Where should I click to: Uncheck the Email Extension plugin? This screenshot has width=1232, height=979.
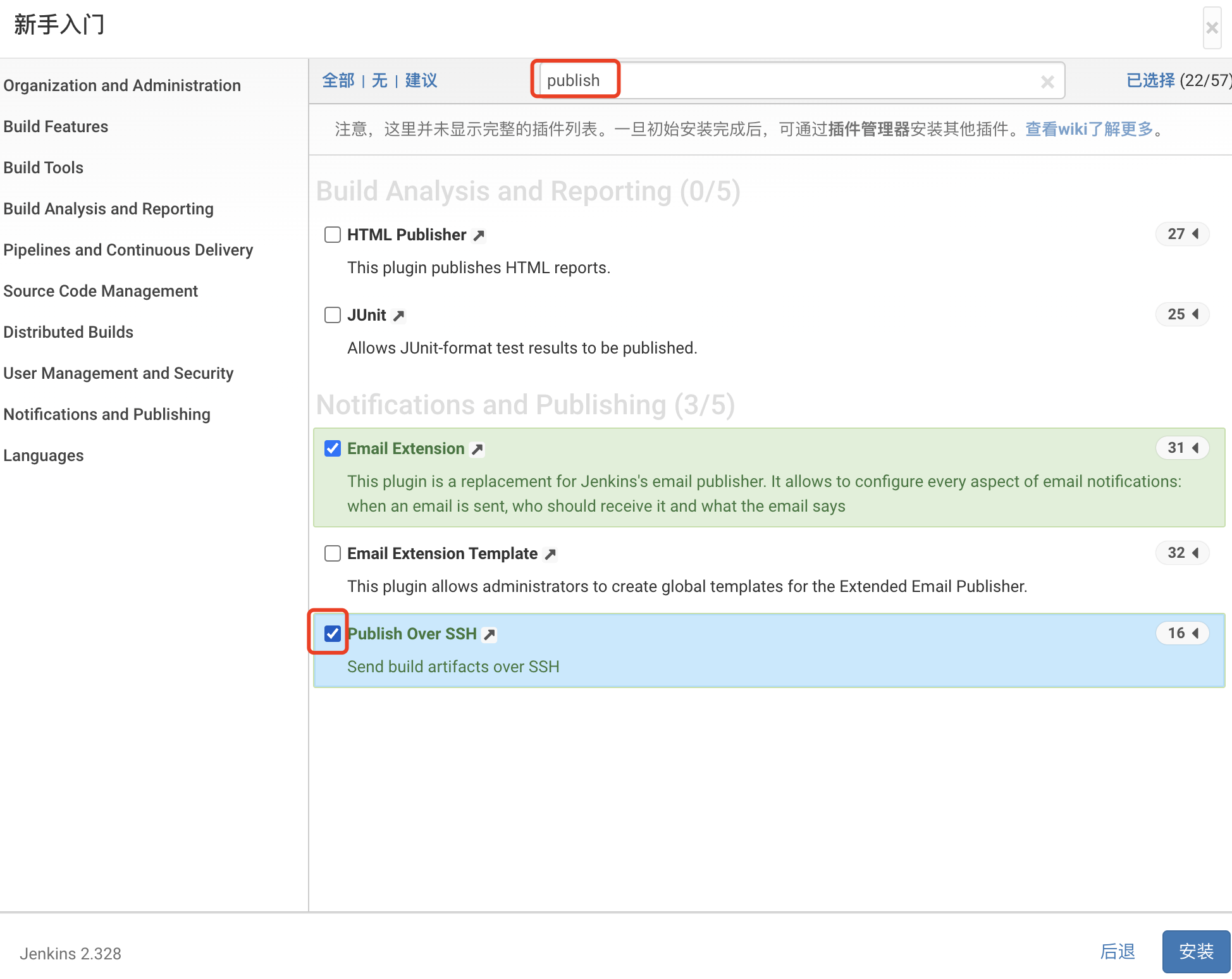[333, 448]
